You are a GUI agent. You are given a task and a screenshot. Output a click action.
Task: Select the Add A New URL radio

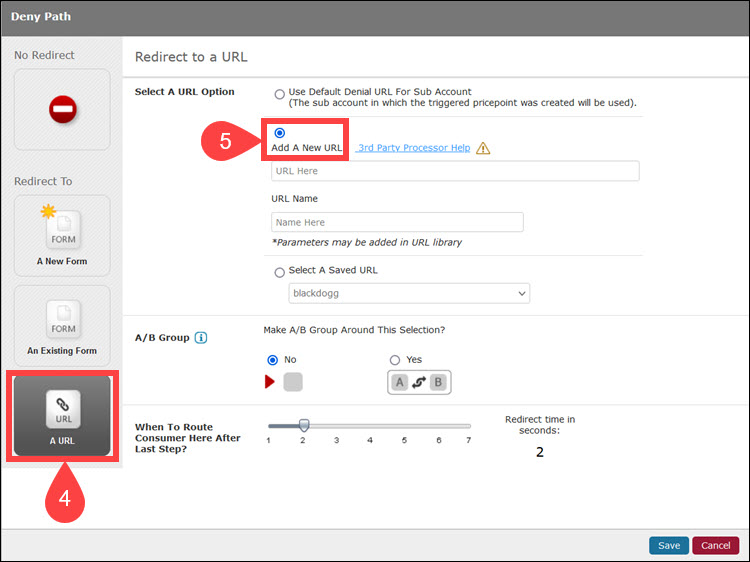click(279, 132)
